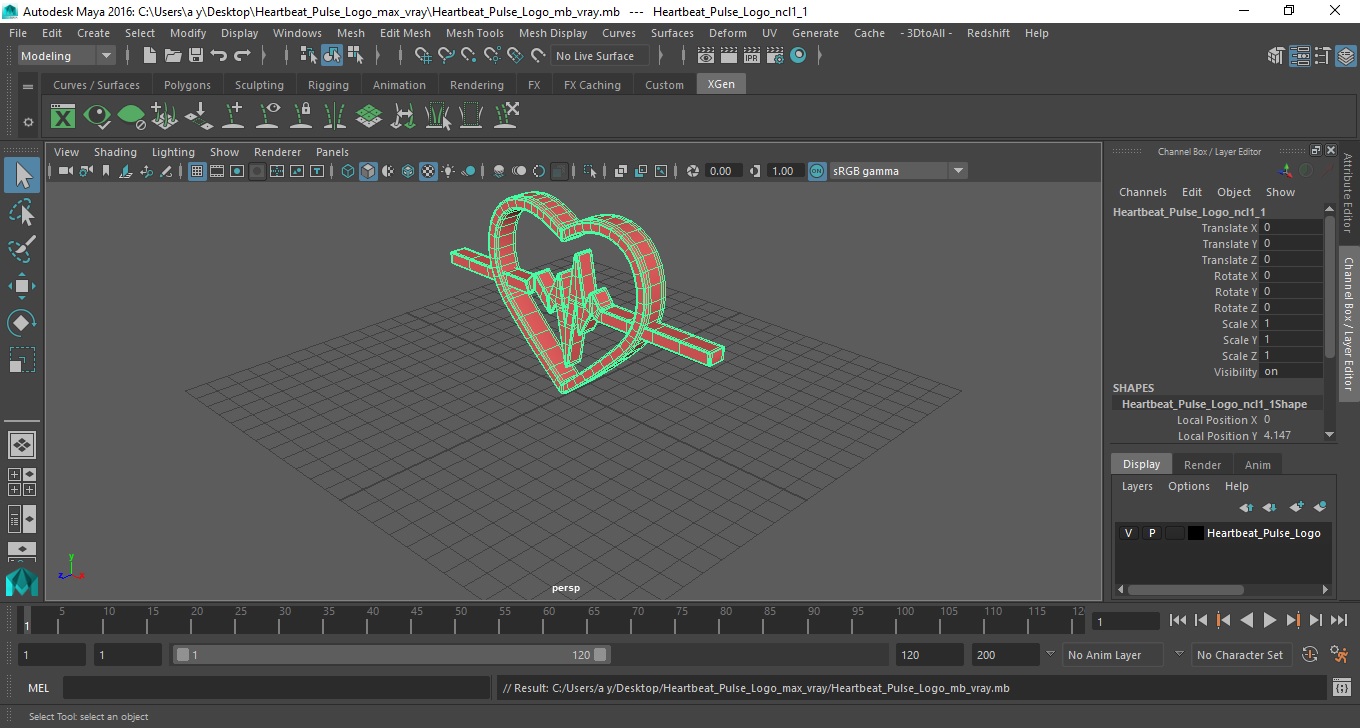Enable snap to points magnet
The width and height of the screenshot is (1360, 728).
[468, 56]
